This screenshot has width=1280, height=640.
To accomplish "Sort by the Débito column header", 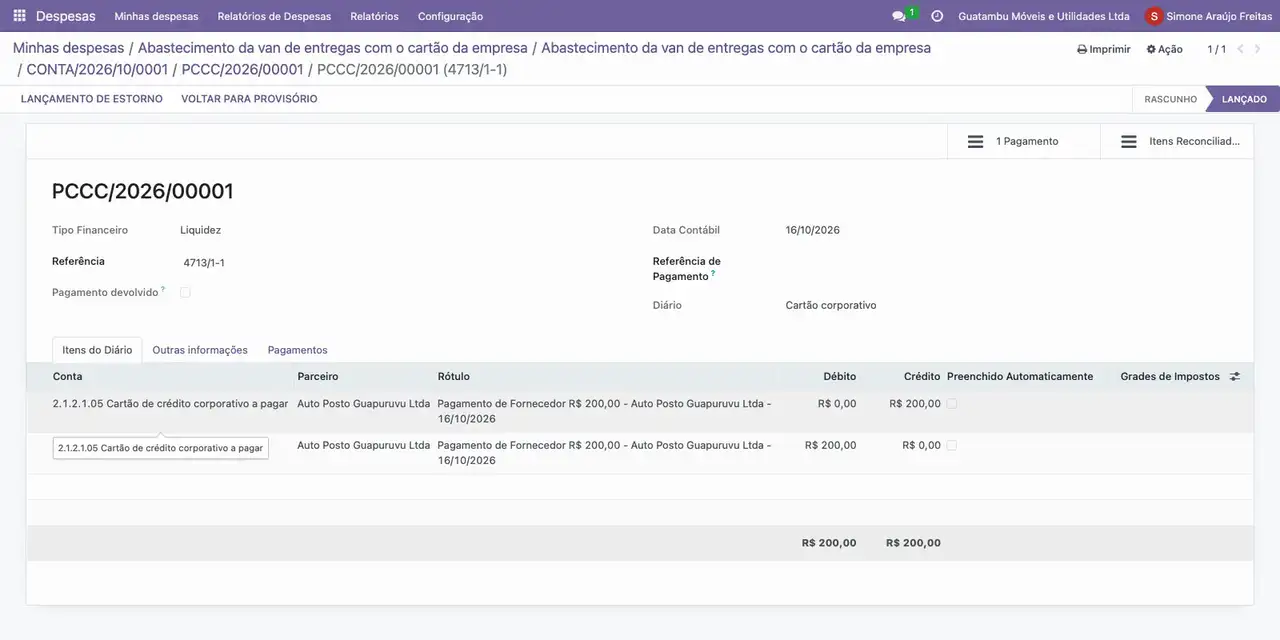I will point(840,377).
